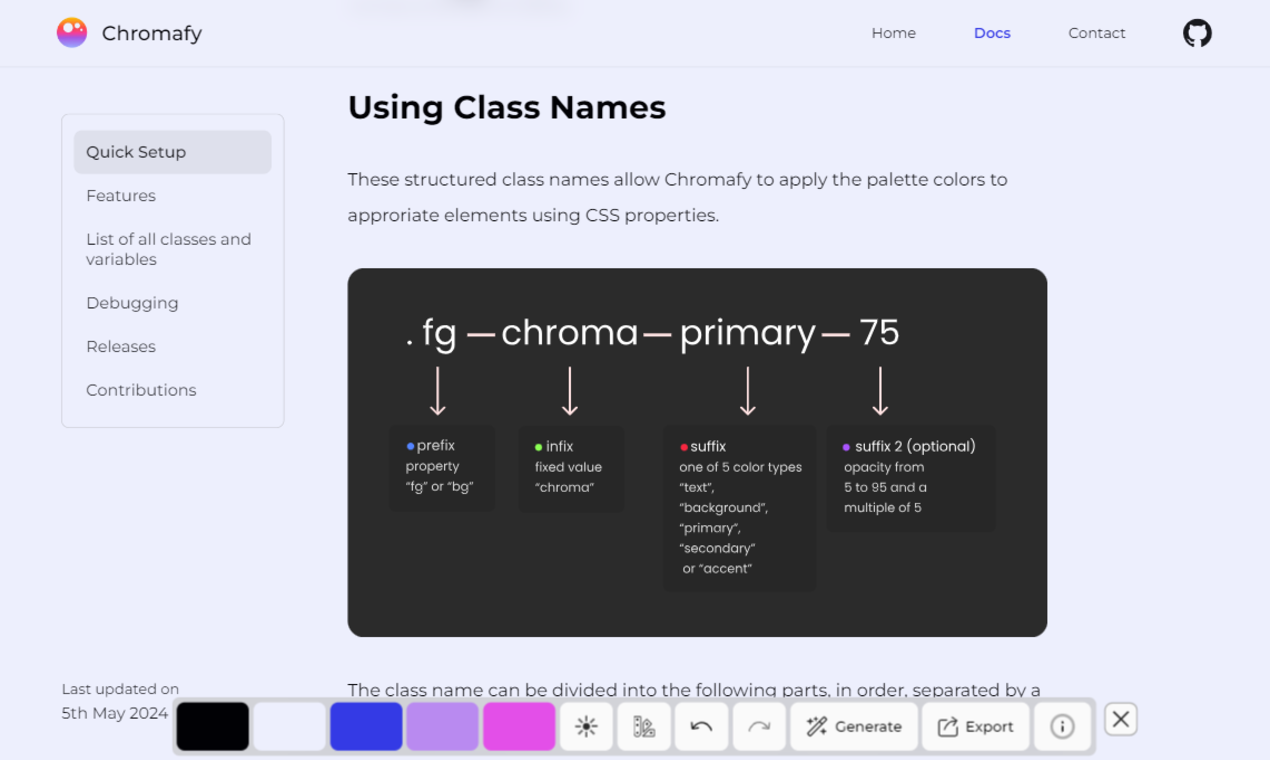Export the current palette
This screenshot has width=1270, height=760.
coord(975,727)
